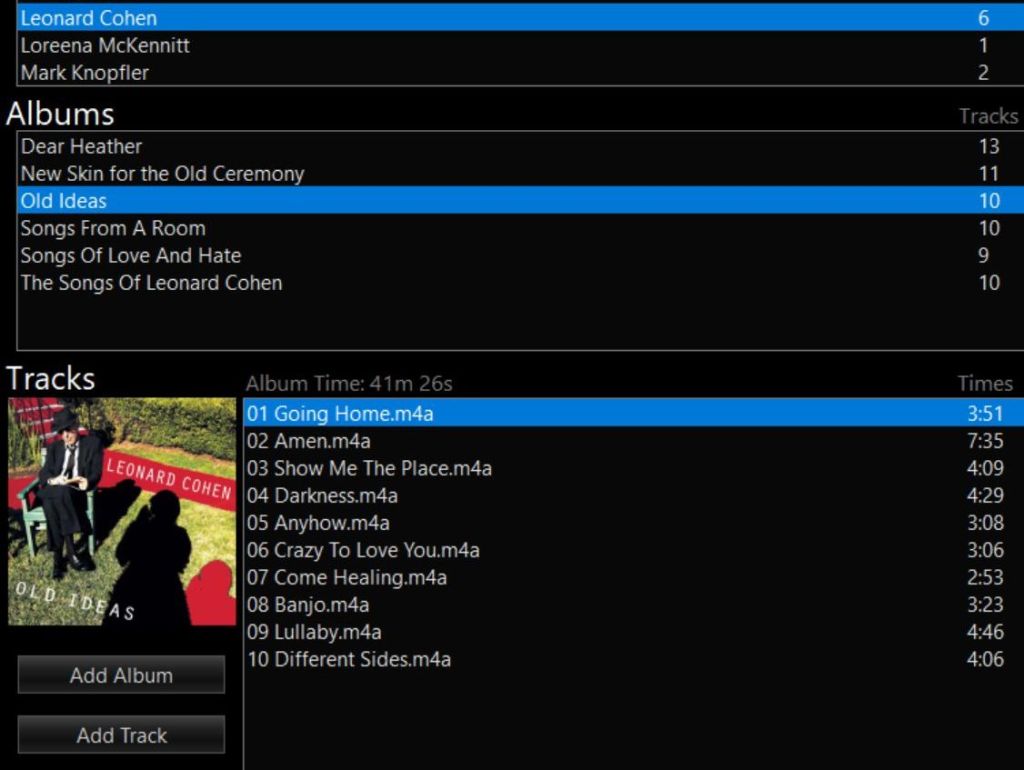
Task: Select track 04 Darkness.m4a
Action: 322,496
